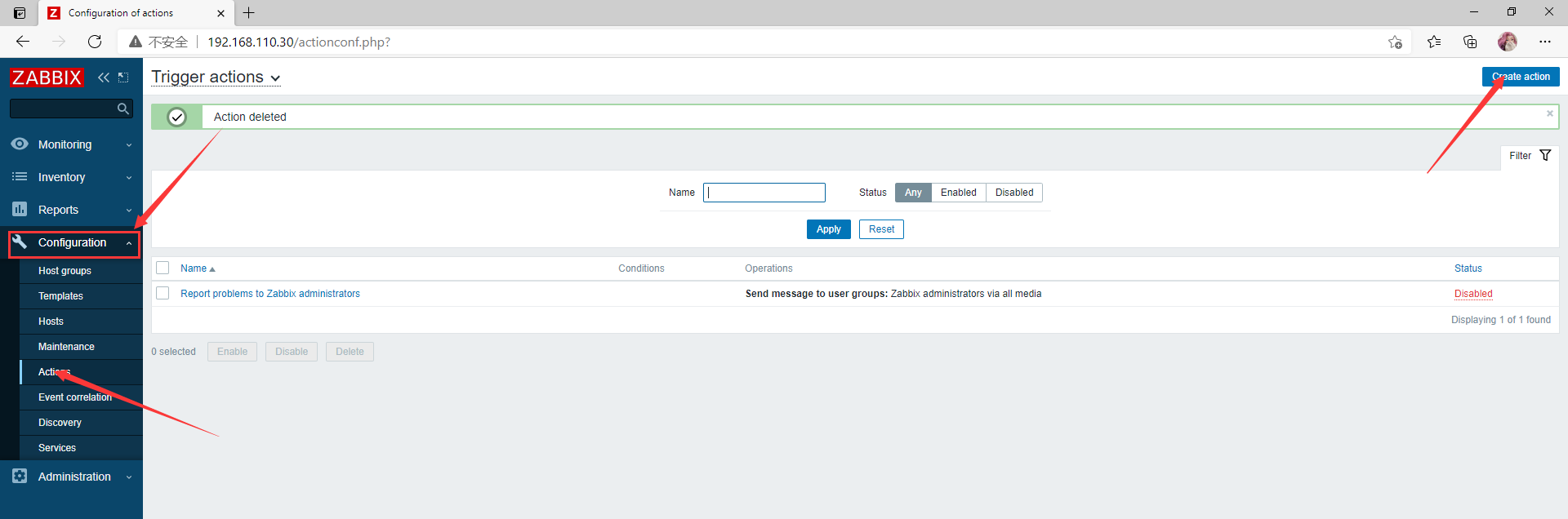The height and width of the screenshot is (519, 1568).
Task: Click the Filter tab
Action: (1530, 156)
